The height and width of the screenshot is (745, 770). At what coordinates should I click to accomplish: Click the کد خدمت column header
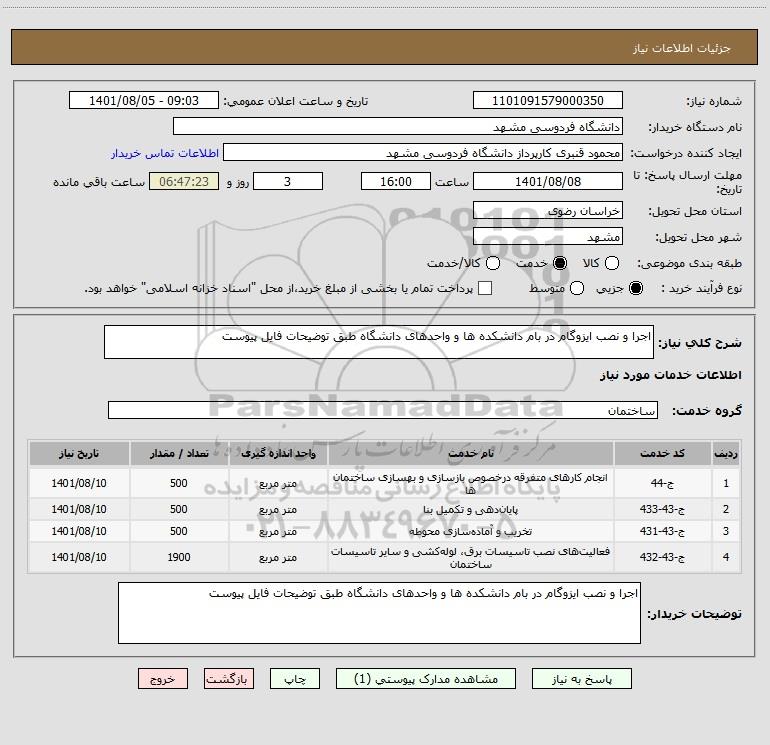pyautogui.click(x=662, y=453)
